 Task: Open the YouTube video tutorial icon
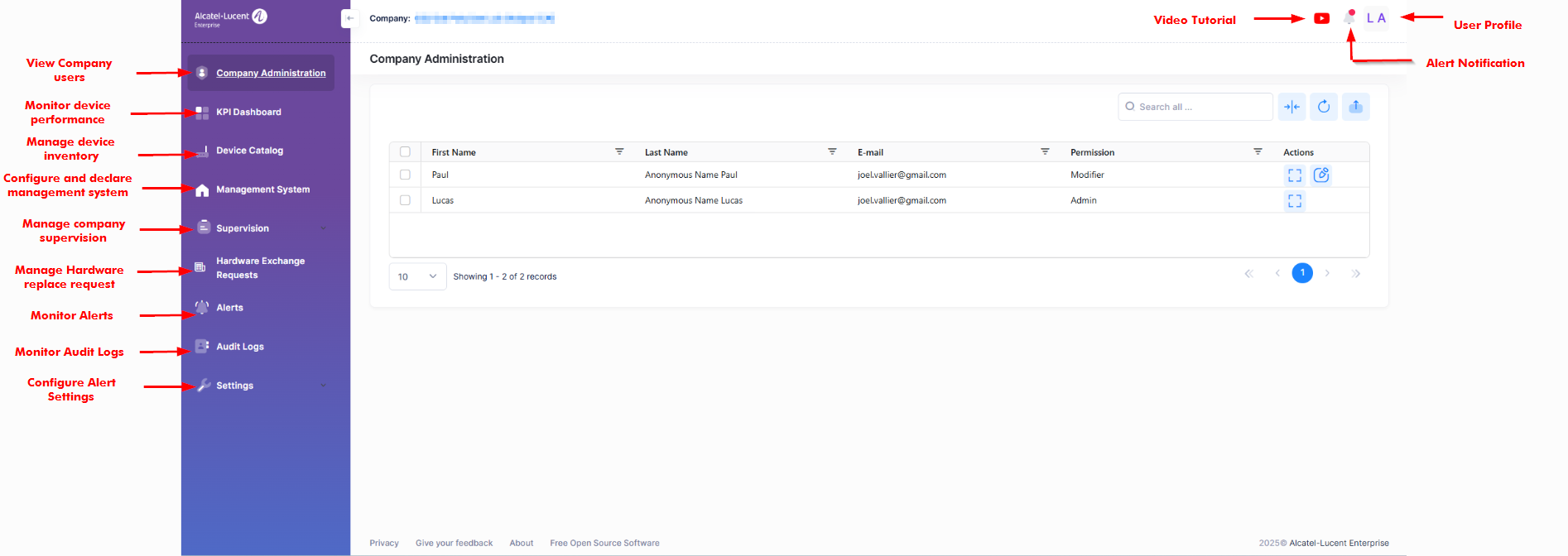[x=1321, y=18]
